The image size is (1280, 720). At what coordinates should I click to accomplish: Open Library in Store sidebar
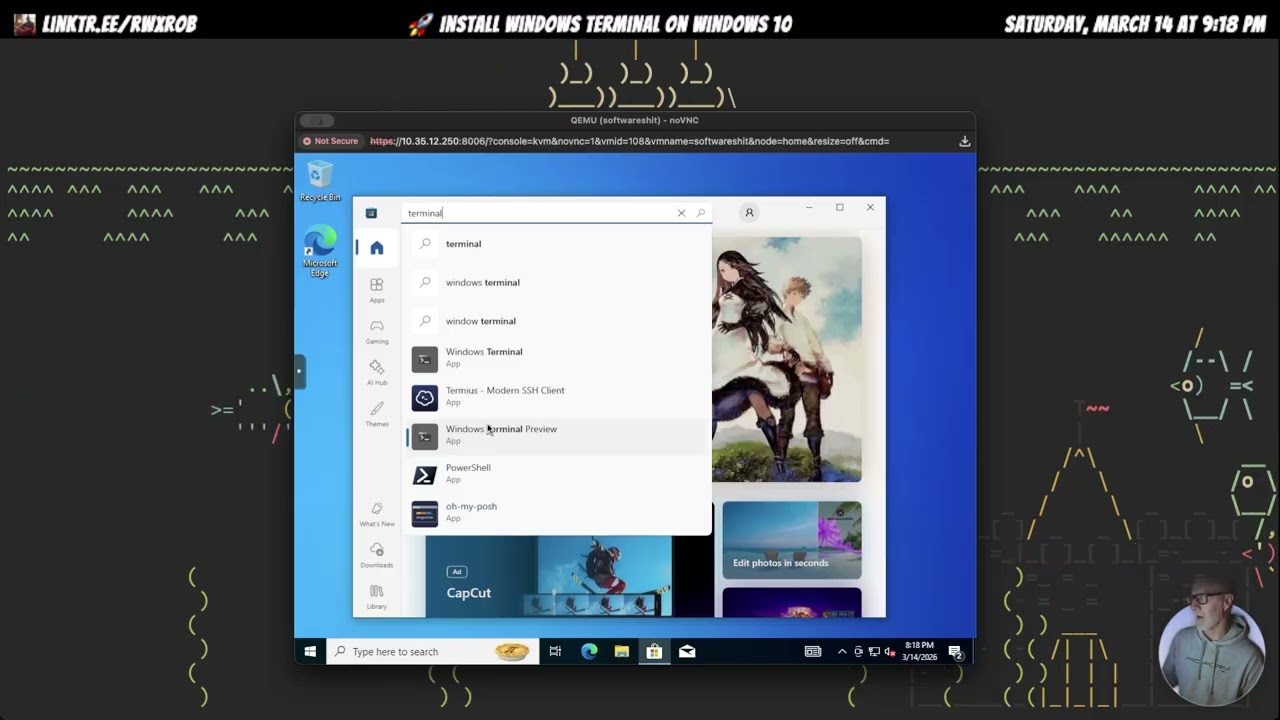pos(377,596)
